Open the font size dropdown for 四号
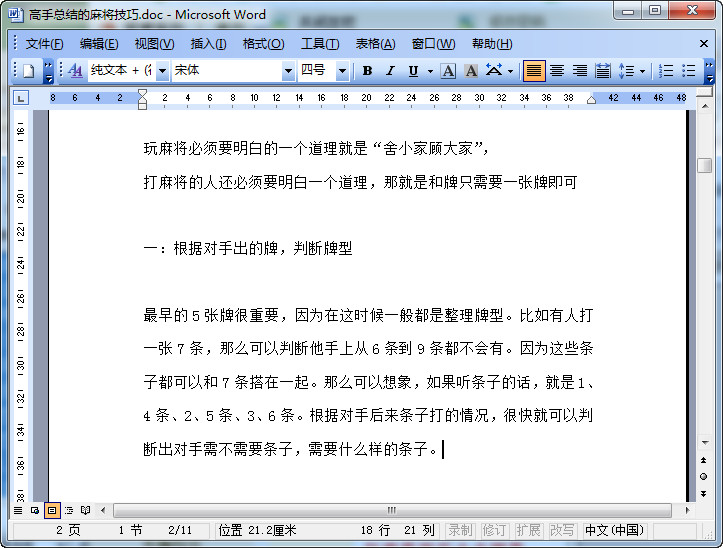 point(342,71)
